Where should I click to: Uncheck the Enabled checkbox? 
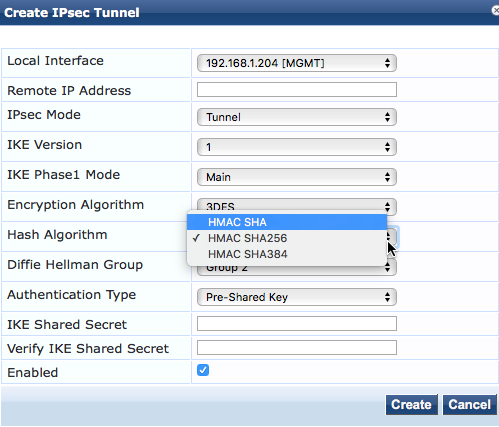(x=203, y=370)
